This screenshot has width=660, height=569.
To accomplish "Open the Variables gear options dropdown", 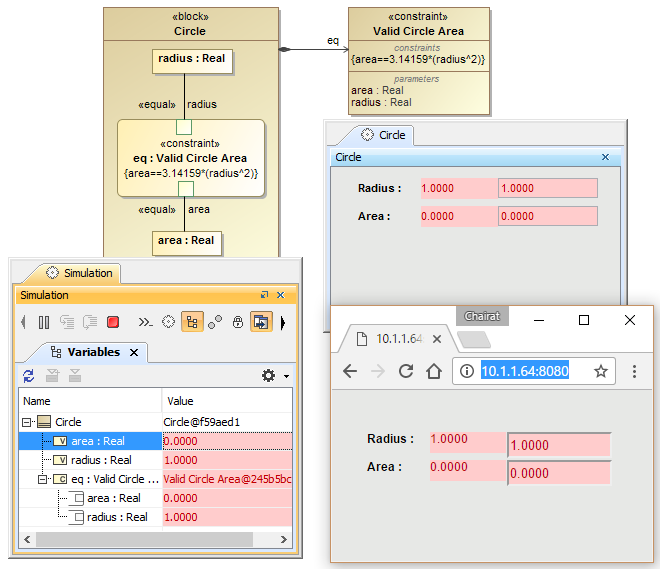I will (274, 375).
